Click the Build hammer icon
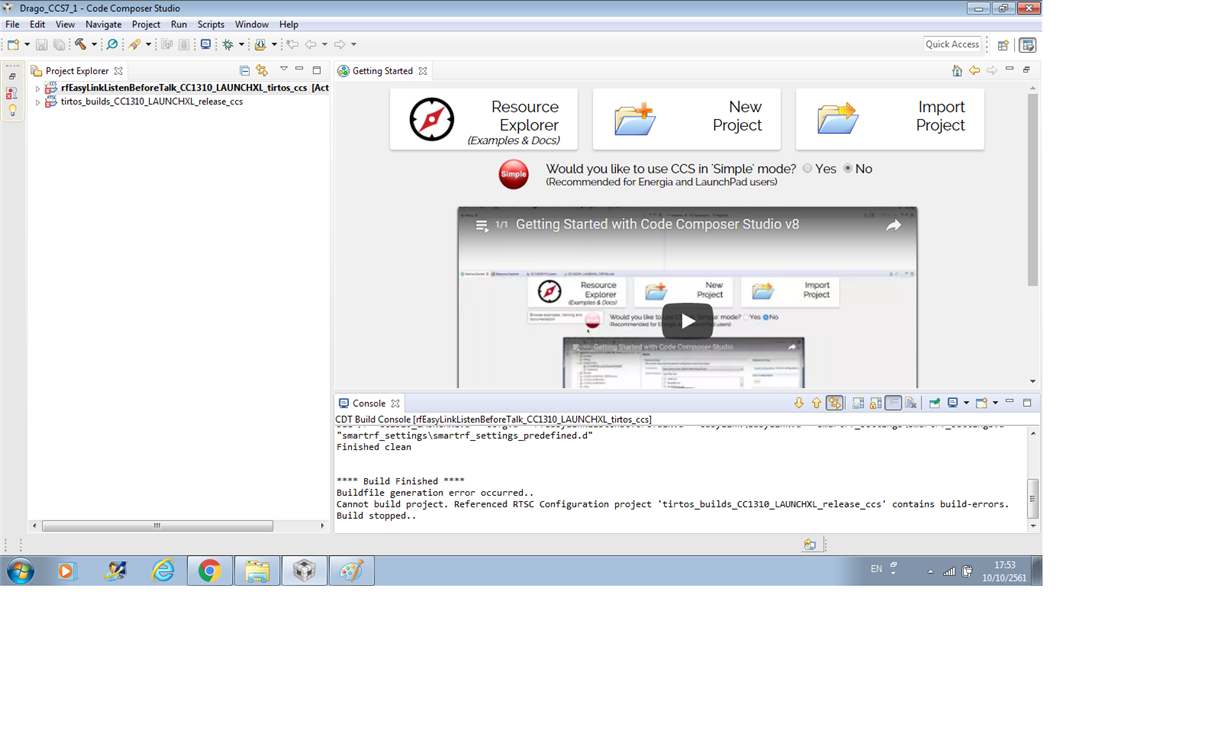The width and height of the screenshot is (1230, 729). (81, 44)
